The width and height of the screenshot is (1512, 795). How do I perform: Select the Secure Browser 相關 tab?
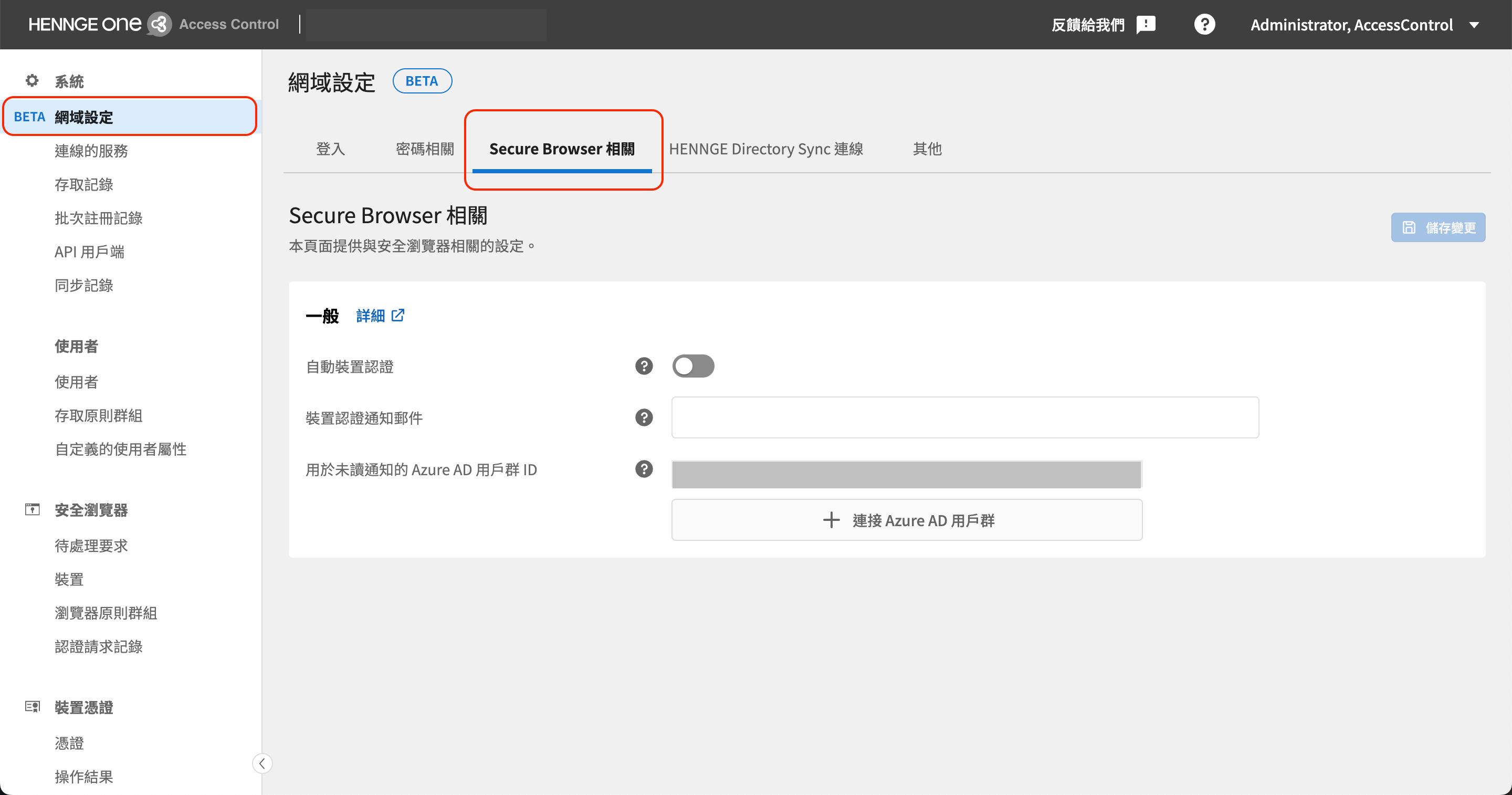562,149
